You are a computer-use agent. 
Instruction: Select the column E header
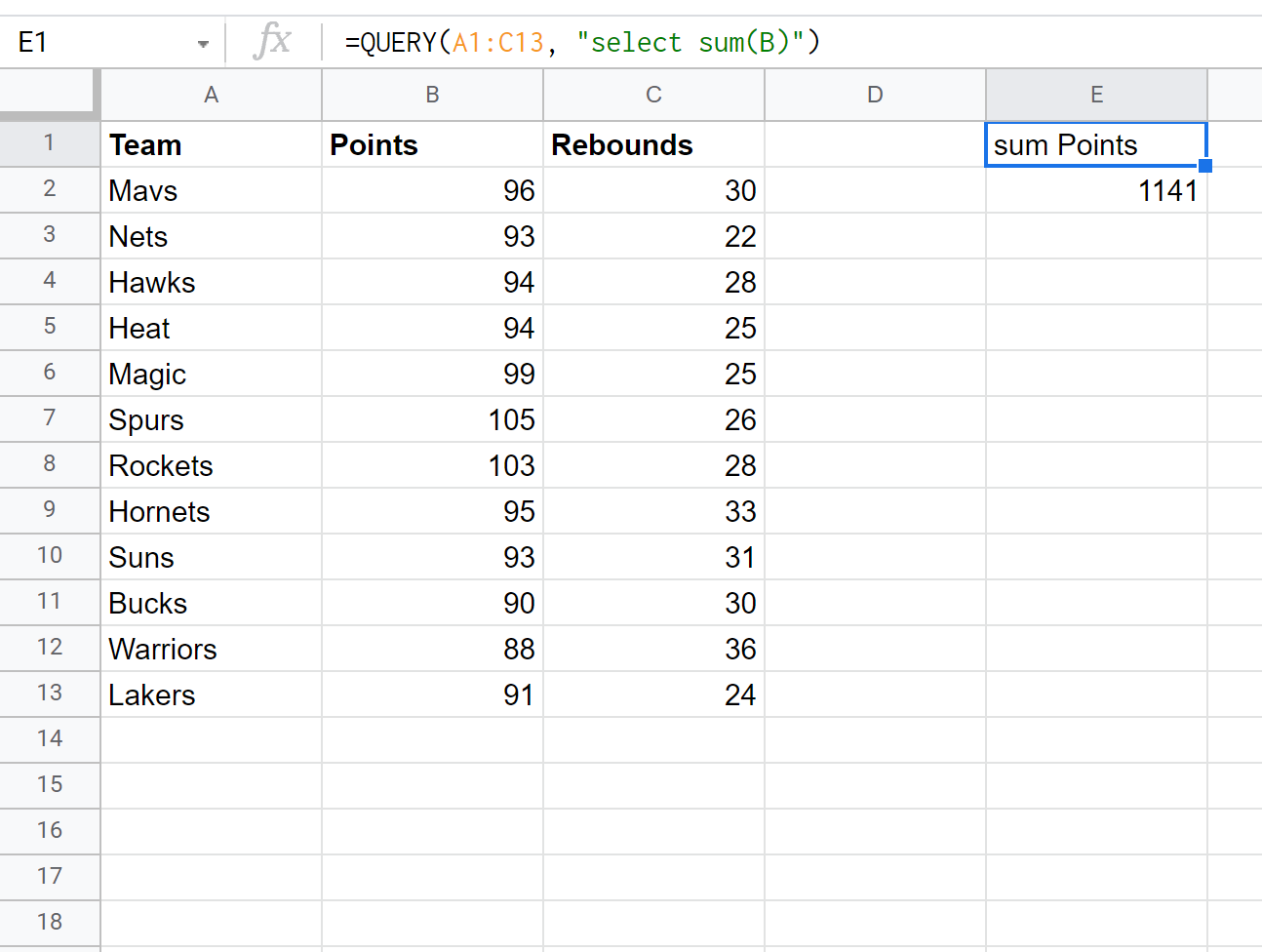tap(1096, 95)
